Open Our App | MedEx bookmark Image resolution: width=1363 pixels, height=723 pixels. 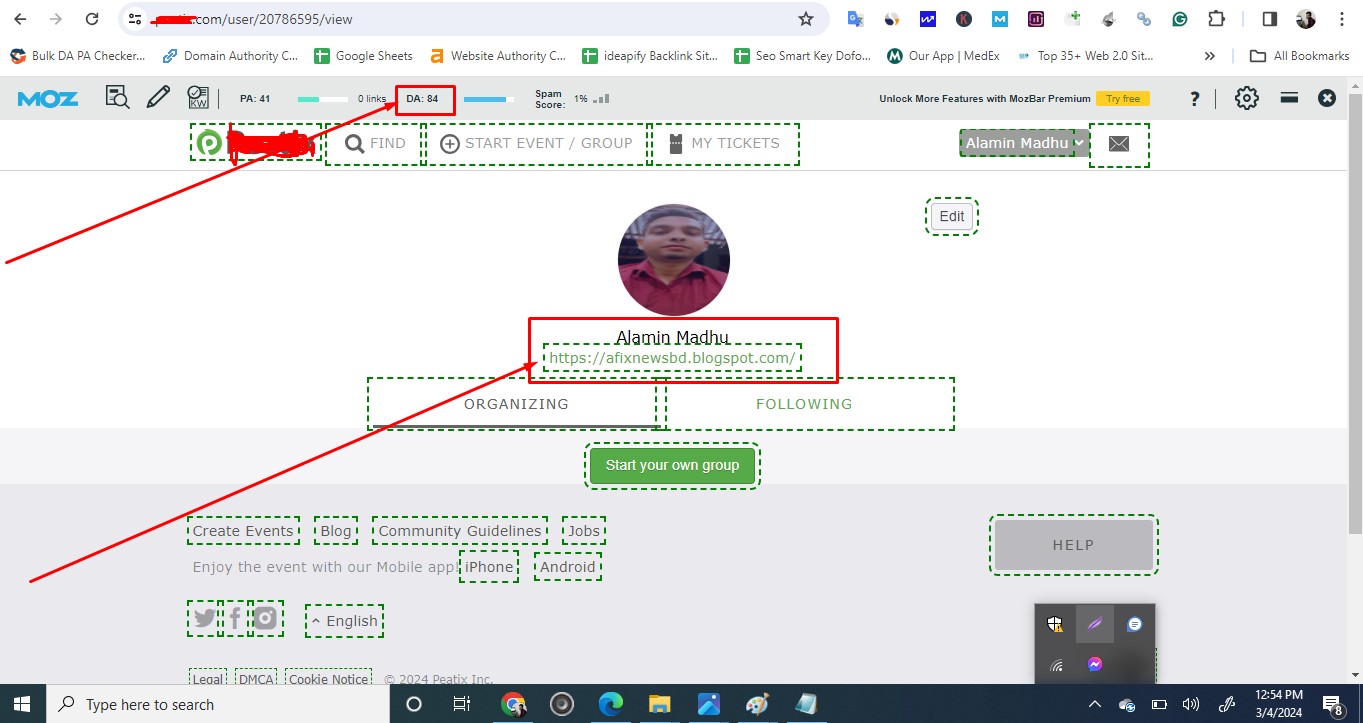[x=943, y=56]
